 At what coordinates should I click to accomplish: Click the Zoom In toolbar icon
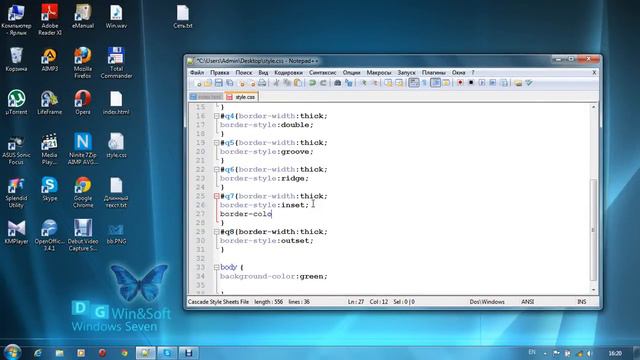(x=364, y=83)
